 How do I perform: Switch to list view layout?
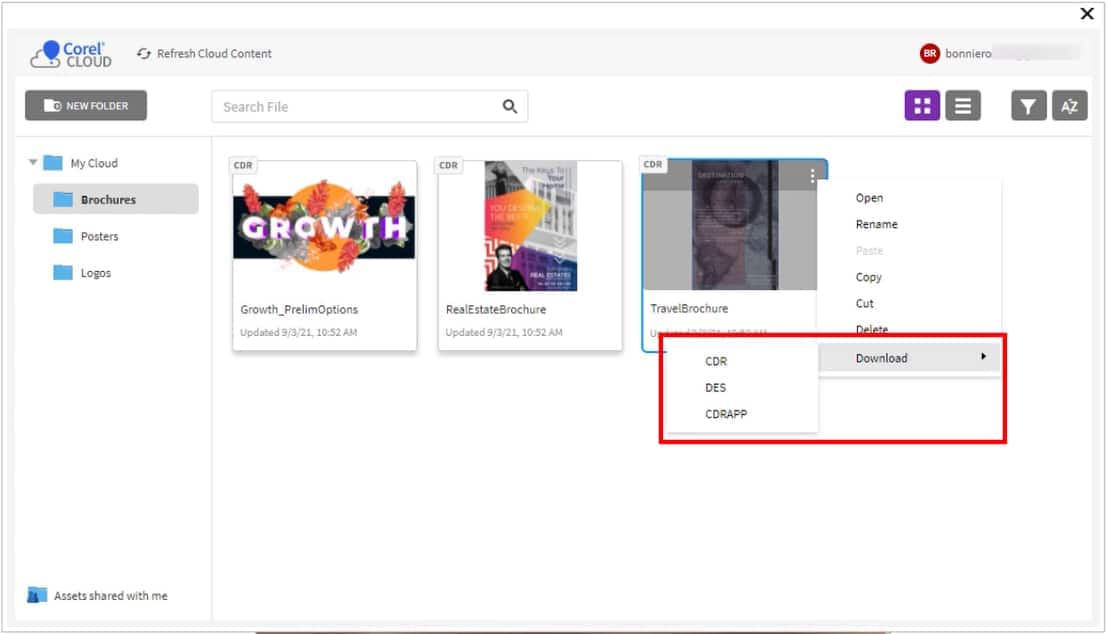(x=963, y=105)
